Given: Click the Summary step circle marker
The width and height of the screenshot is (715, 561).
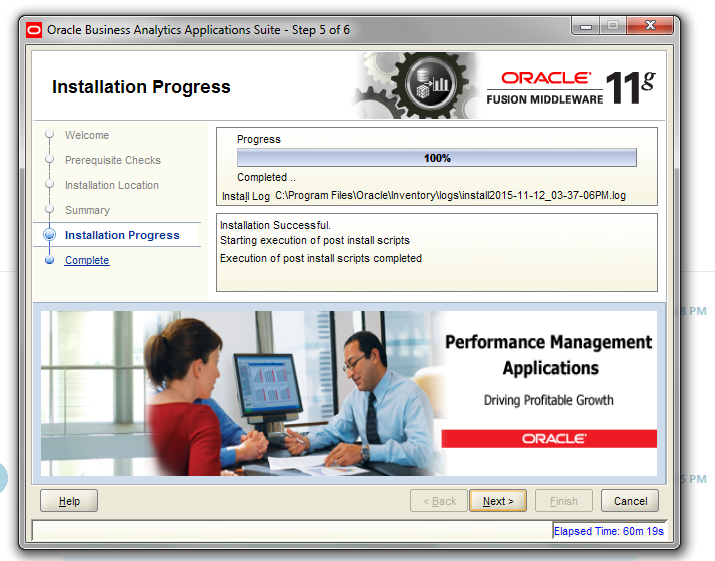Looking at the screenshot, I should (49, 209).
